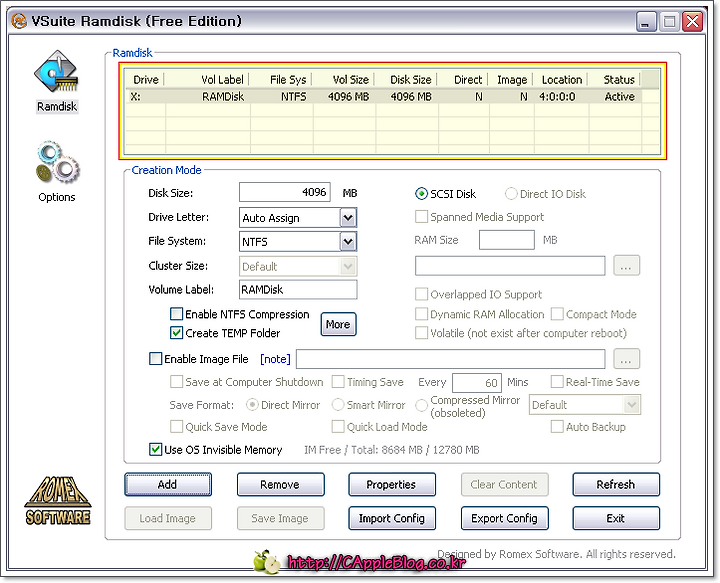Click Import Config button
Screen dimensions: 720x583
392,518
